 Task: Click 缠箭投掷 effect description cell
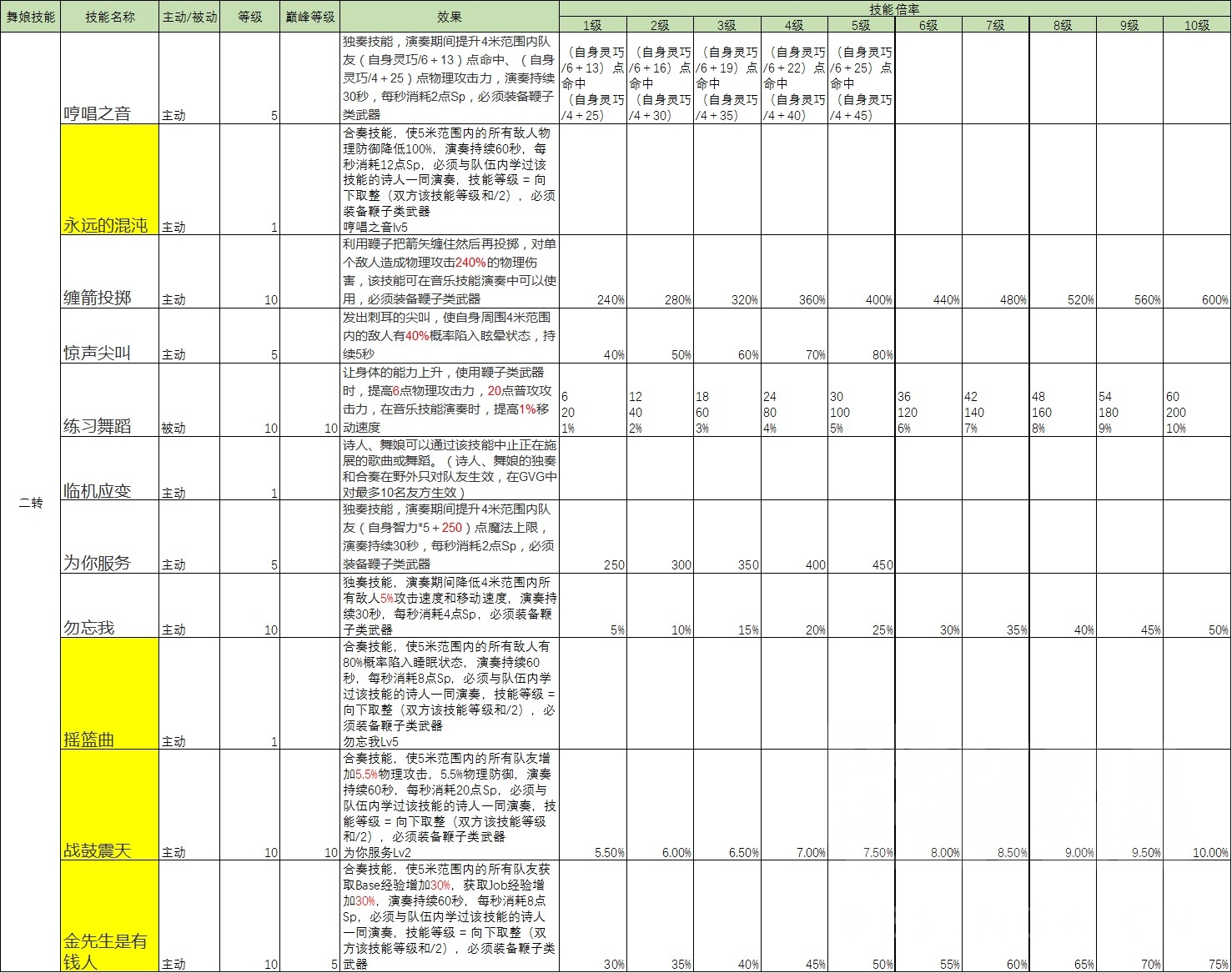tap(450, 272)
